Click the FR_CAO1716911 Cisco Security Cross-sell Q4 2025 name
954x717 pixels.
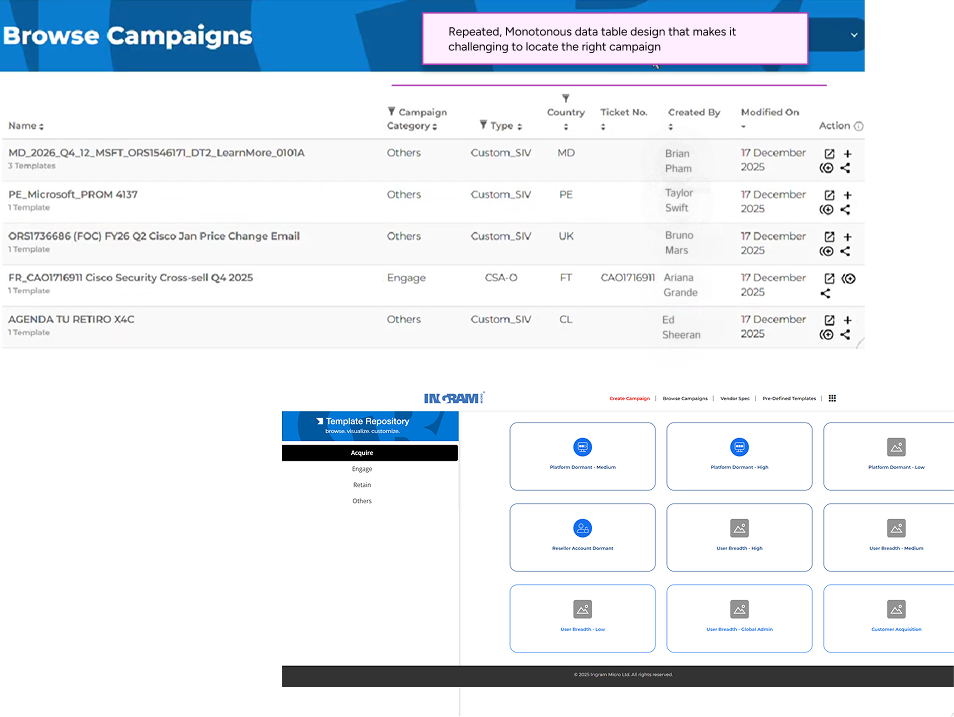131,278
